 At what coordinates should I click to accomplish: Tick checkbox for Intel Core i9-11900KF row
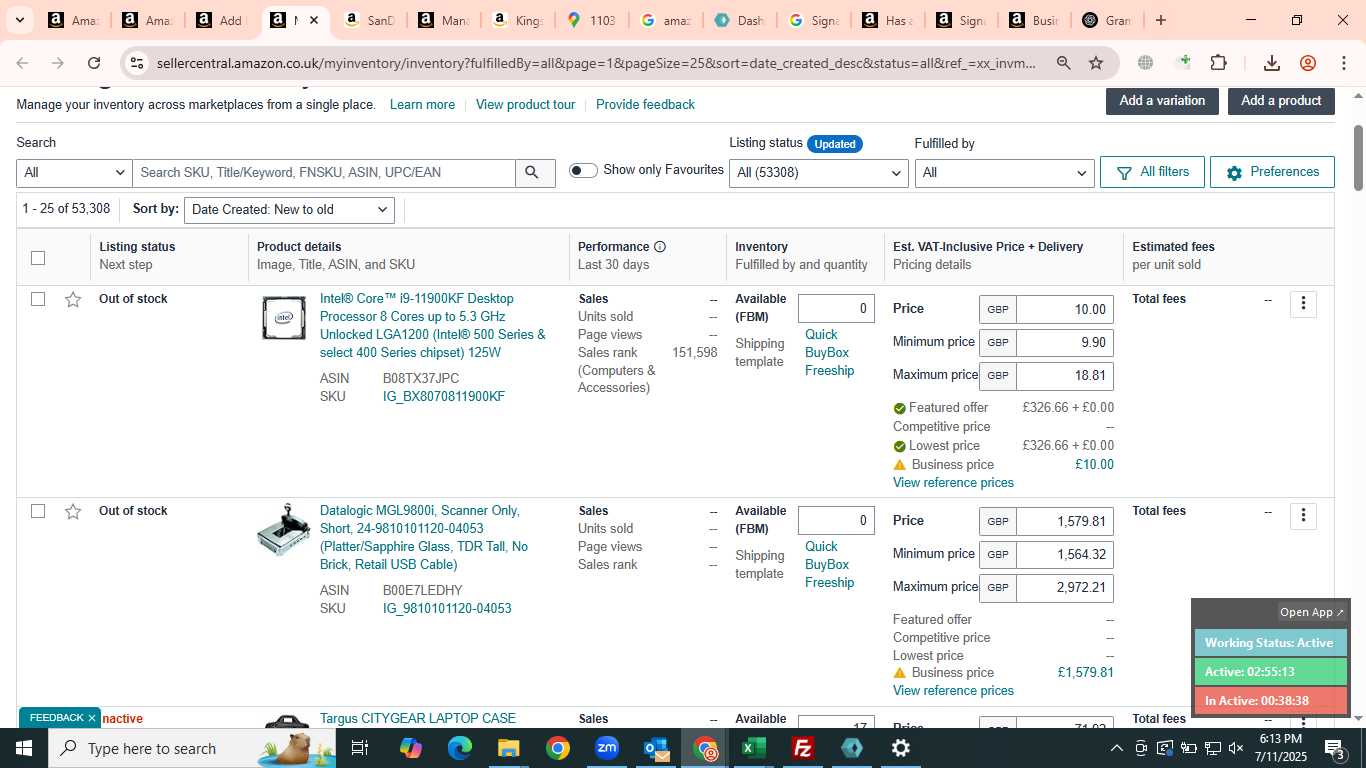(x=38, y=299)
